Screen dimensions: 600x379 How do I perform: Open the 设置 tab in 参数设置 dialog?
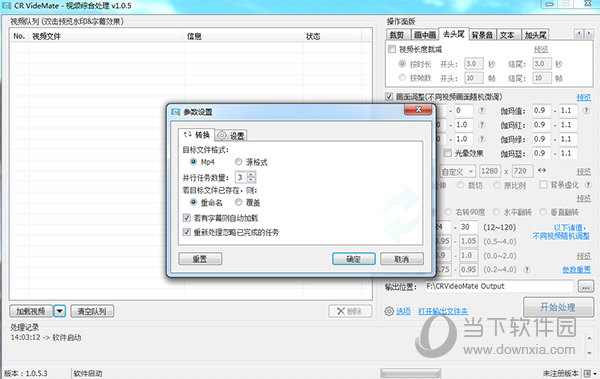[231, 136]
